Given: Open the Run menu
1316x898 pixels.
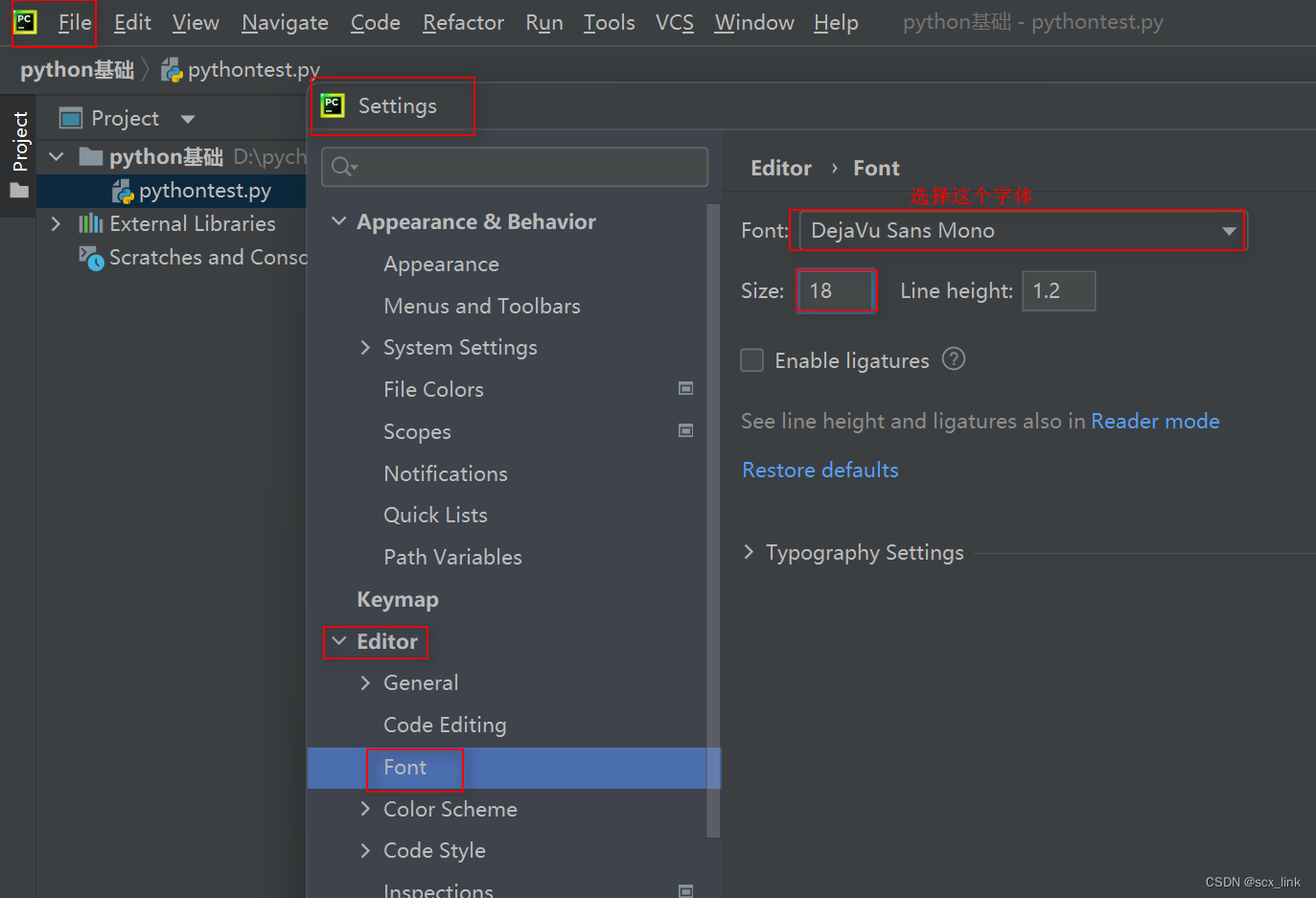Looking at the screenshot, I should [543, 22].
